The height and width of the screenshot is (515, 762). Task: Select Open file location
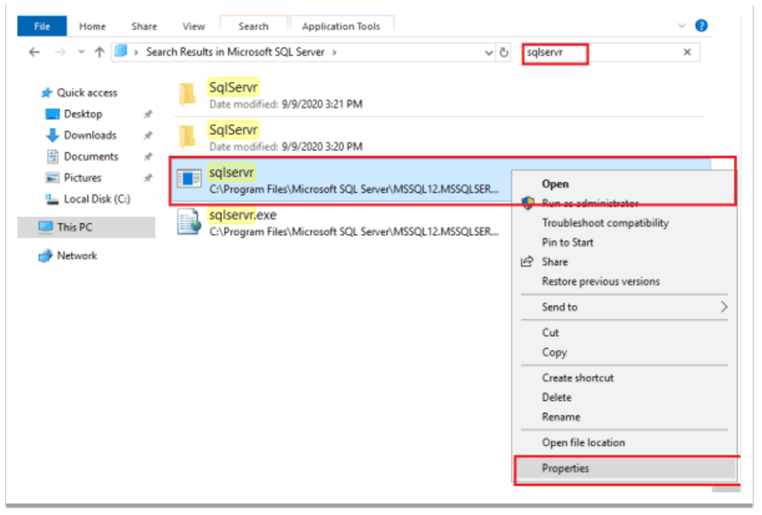[583, 443]
